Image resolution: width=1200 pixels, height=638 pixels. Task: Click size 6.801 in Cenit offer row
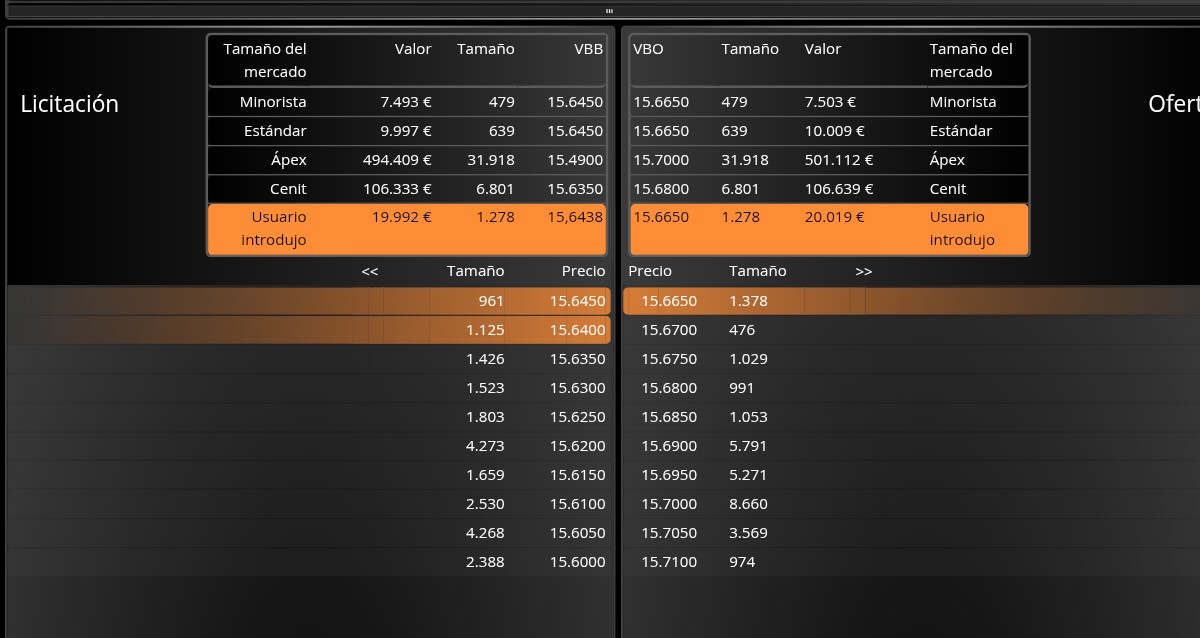pos(740,189)
